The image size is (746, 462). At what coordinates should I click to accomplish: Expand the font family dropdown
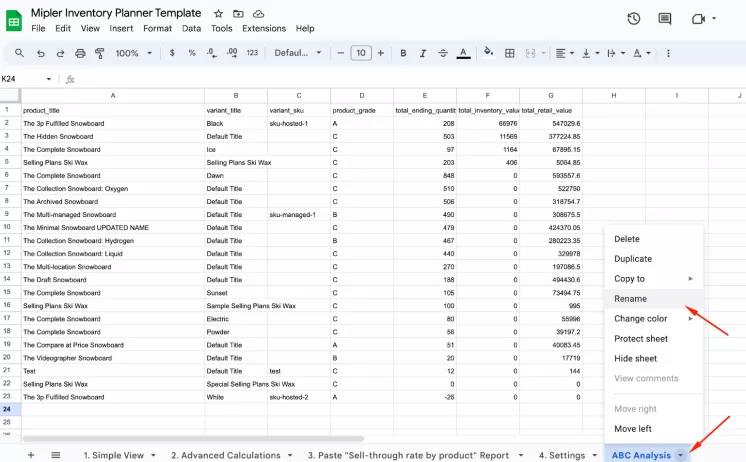point(298,53)
